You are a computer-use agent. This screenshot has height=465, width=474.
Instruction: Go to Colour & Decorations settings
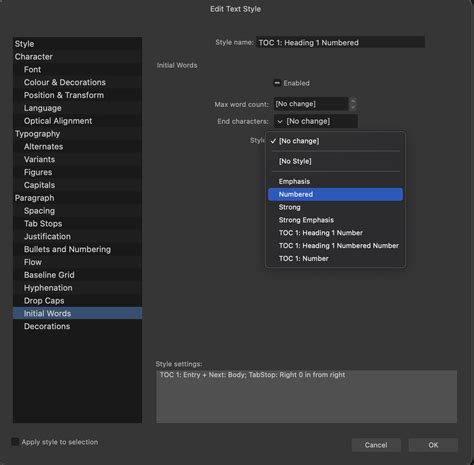coord(77,82)
